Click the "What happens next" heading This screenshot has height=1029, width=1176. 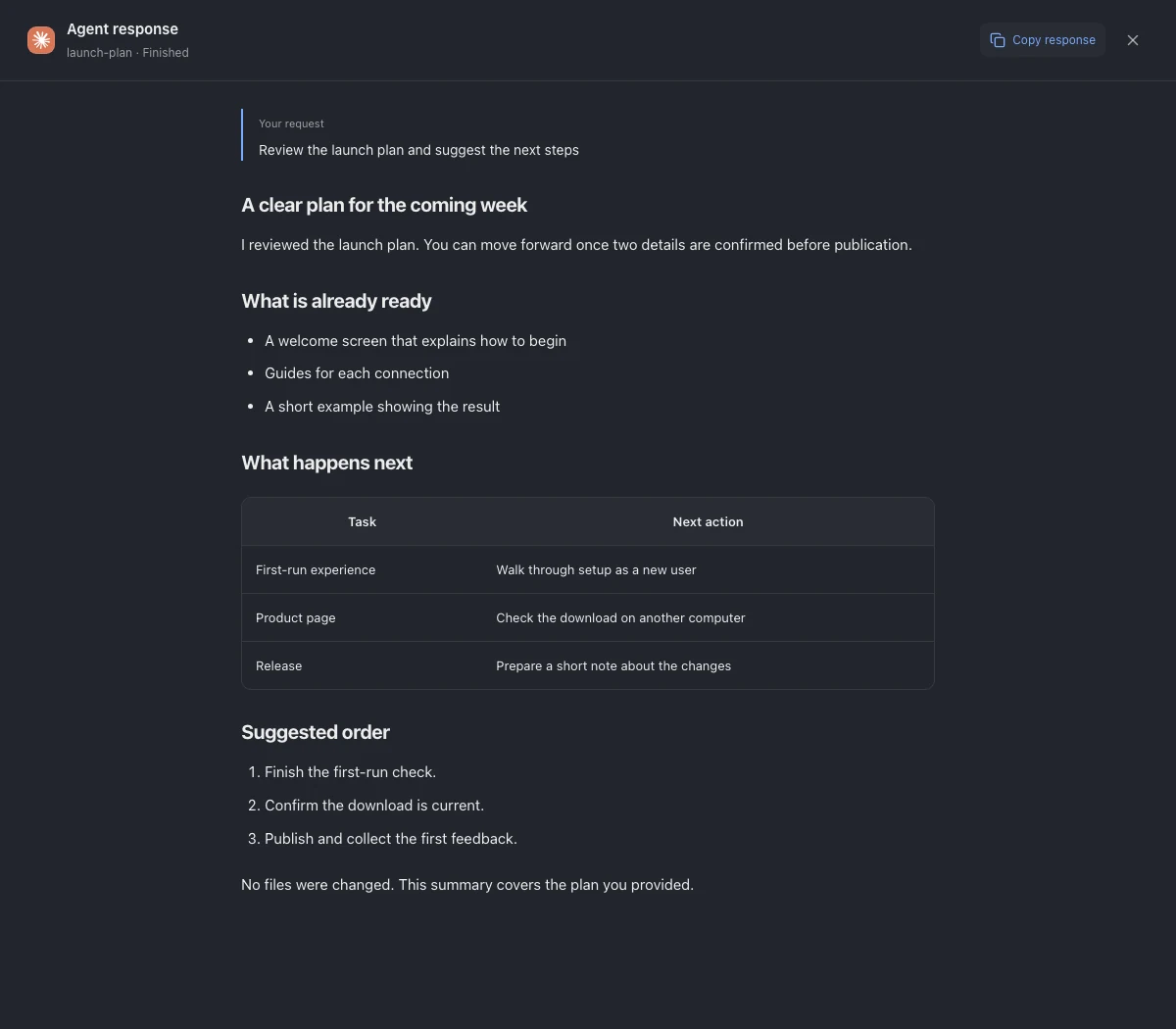(x=326, y=463)
